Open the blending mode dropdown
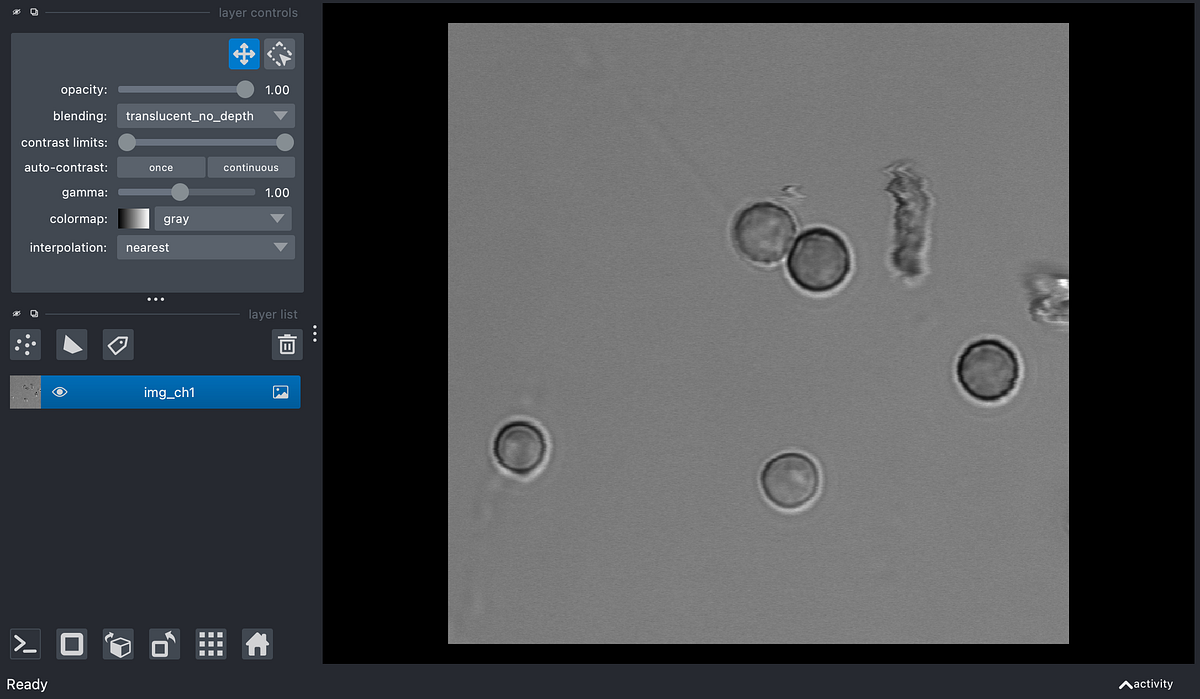 [x=205, y=115]
